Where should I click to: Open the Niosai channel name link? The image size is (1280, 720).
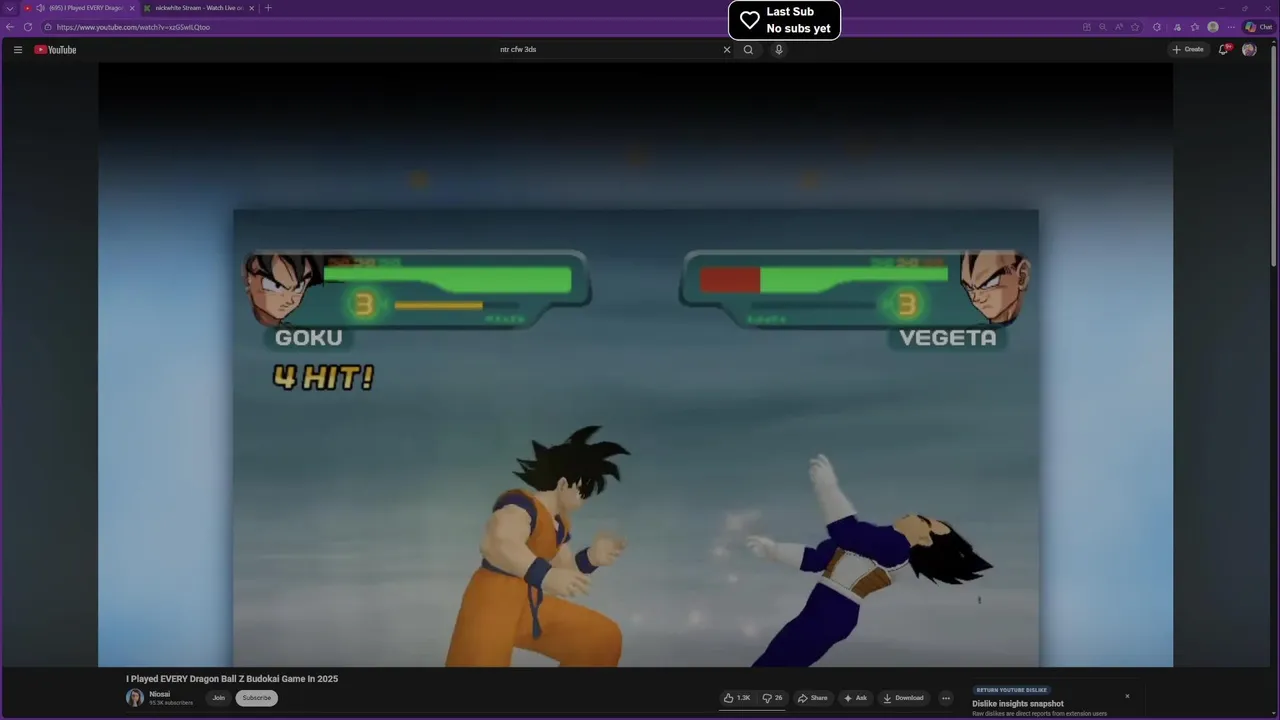coord(160,694)
